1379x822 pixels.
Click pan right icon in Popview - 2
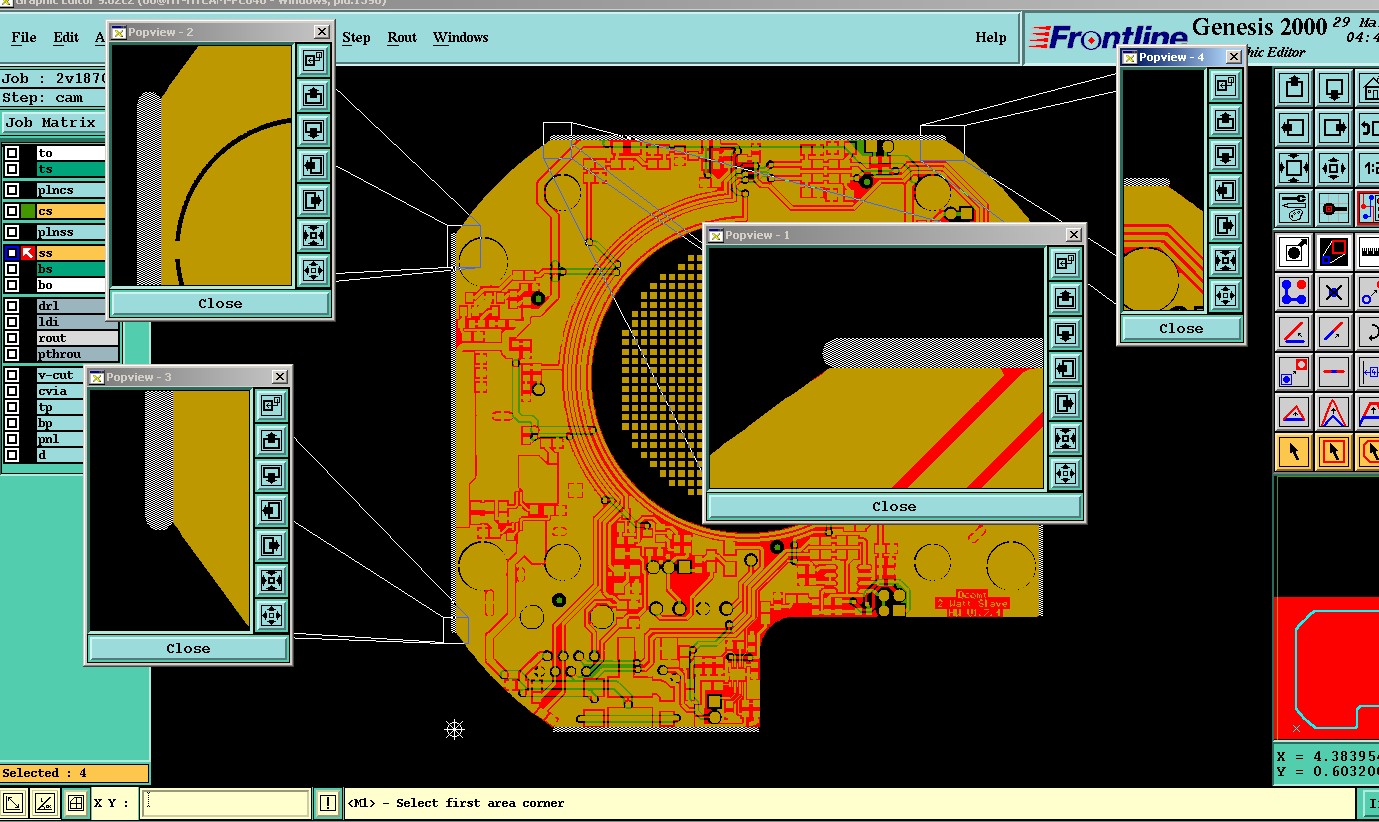click(x=313, y=201)
